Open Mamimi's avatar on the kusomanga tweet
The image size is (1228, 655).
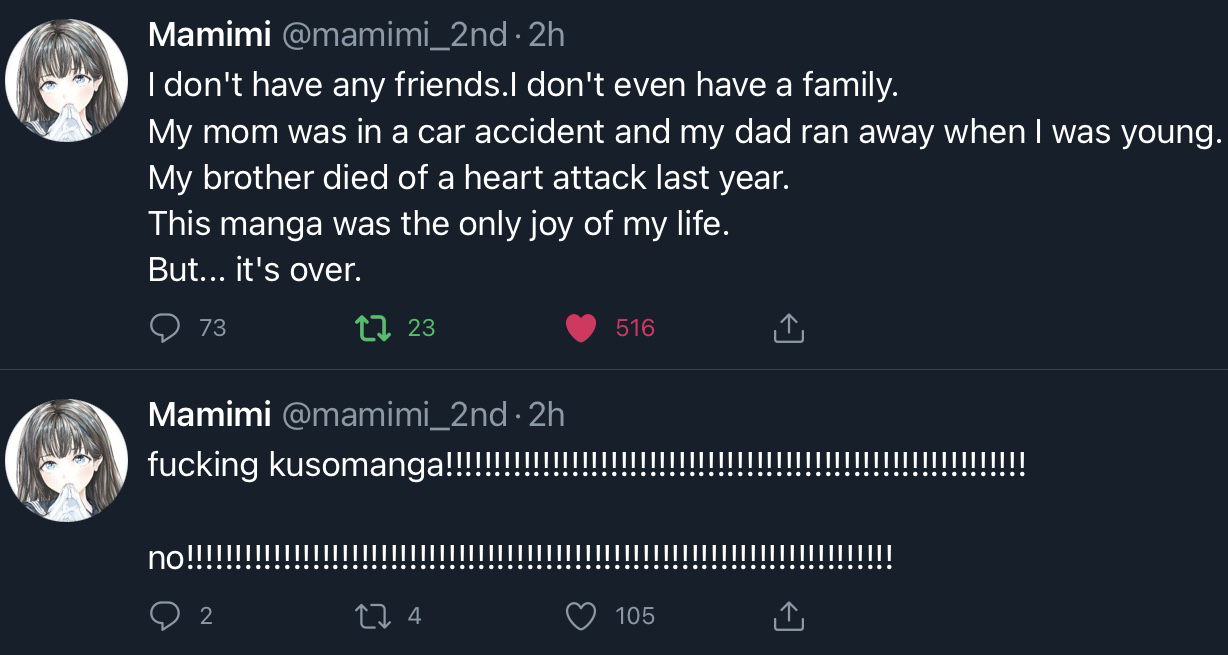(x=67, y=460)
